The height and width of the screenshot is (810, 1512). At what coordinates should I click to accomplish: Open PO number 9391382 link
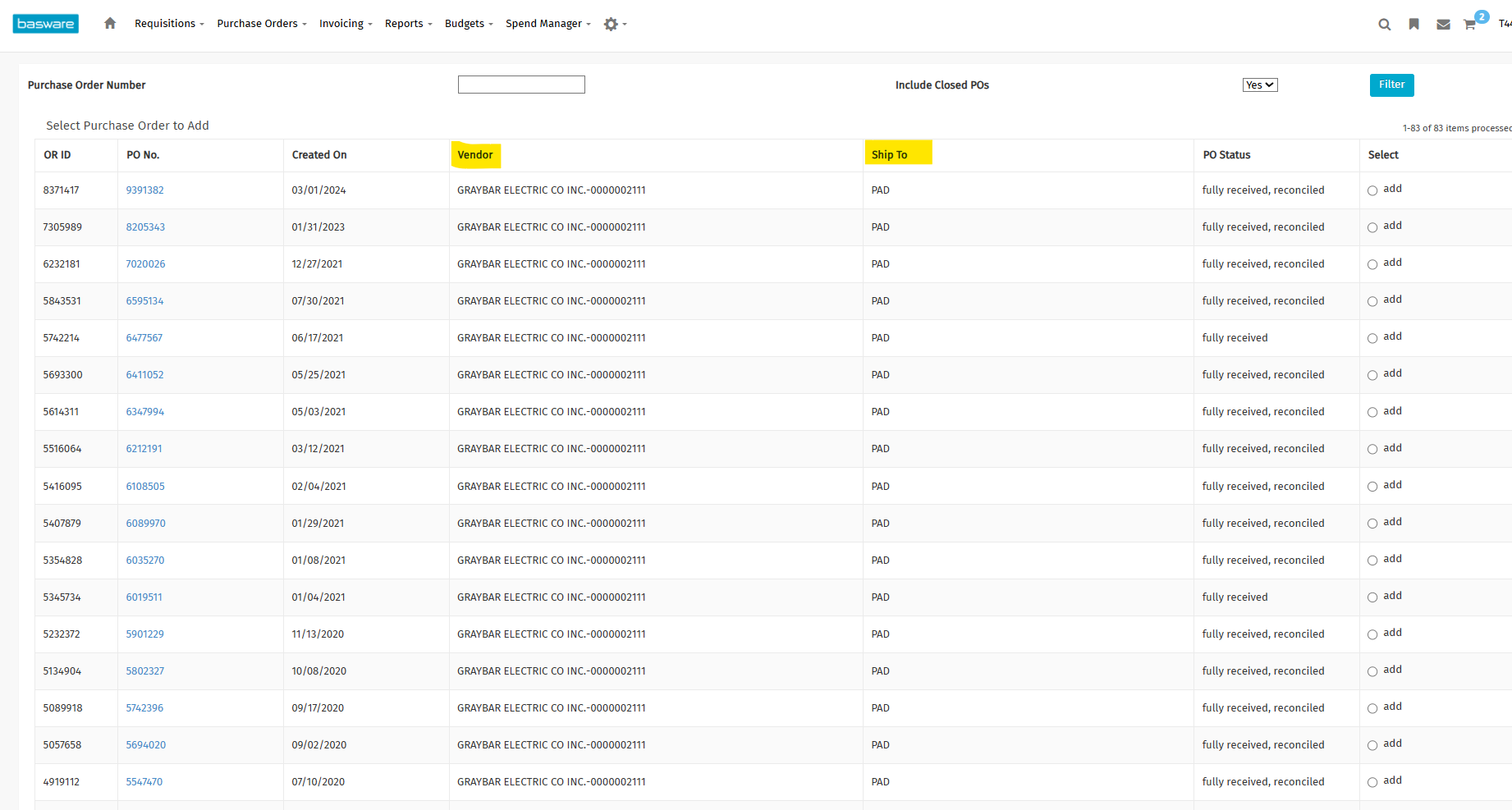pyautogui.click(x=144, y=190)
